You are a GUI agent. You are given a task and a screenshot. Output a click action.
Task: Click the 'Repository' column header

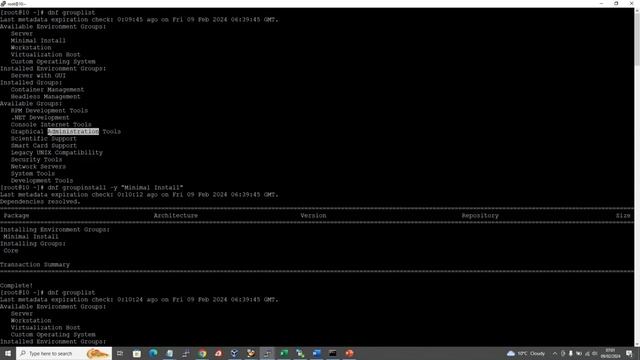pos(480,216)
